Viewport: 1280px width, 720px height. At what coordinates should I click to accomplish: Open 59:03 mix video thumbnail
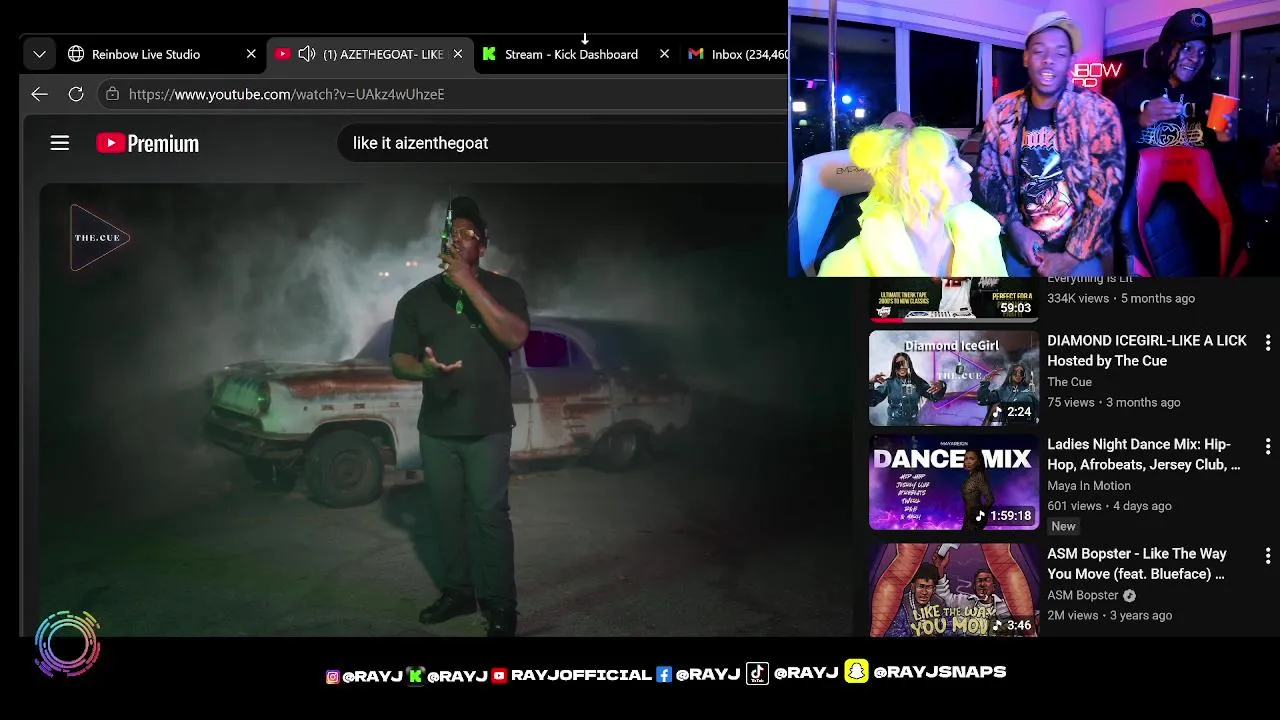954,299
